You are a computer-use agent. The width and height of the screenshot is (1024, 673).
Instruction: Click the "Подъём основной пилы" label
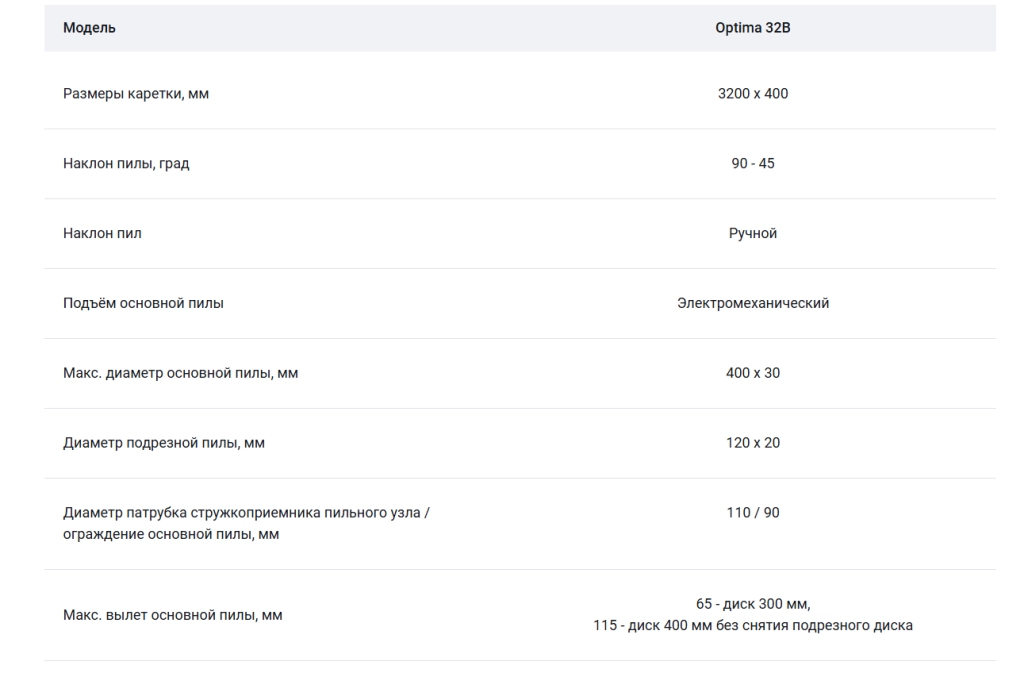pos(143,304)
